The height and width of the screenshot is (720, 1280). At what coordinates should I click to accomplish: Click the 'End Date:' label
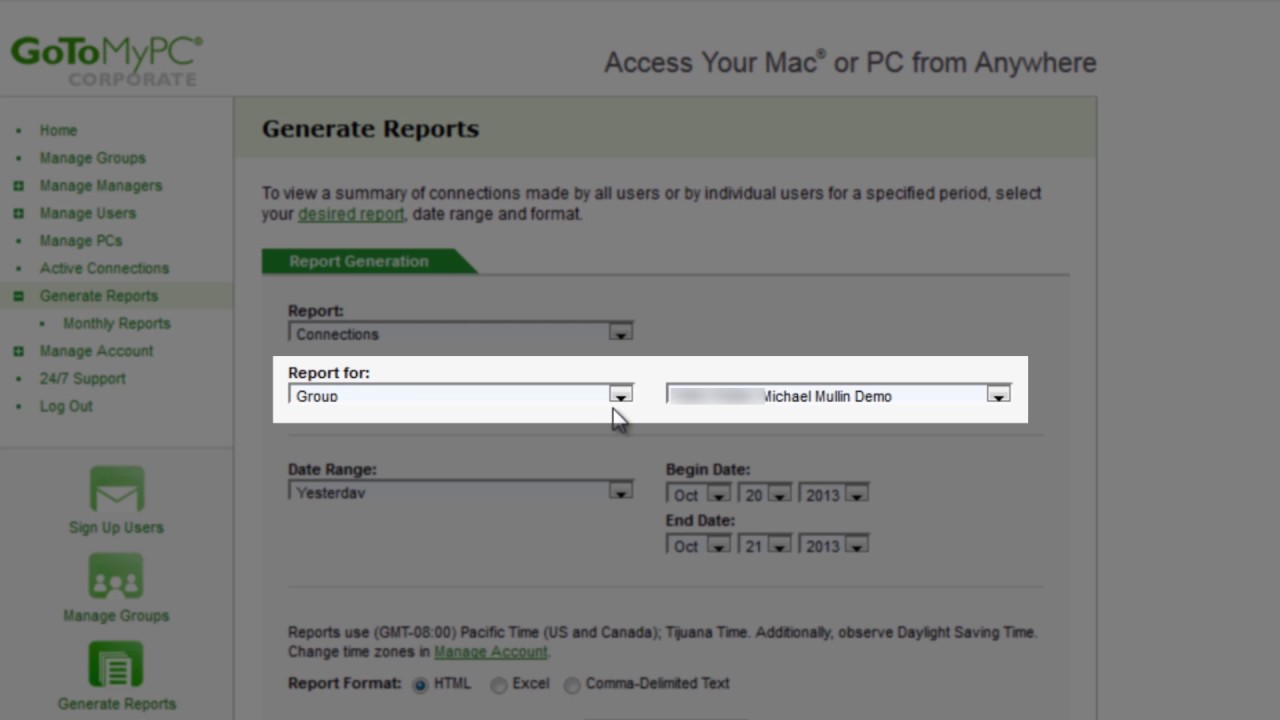point(700,520)
